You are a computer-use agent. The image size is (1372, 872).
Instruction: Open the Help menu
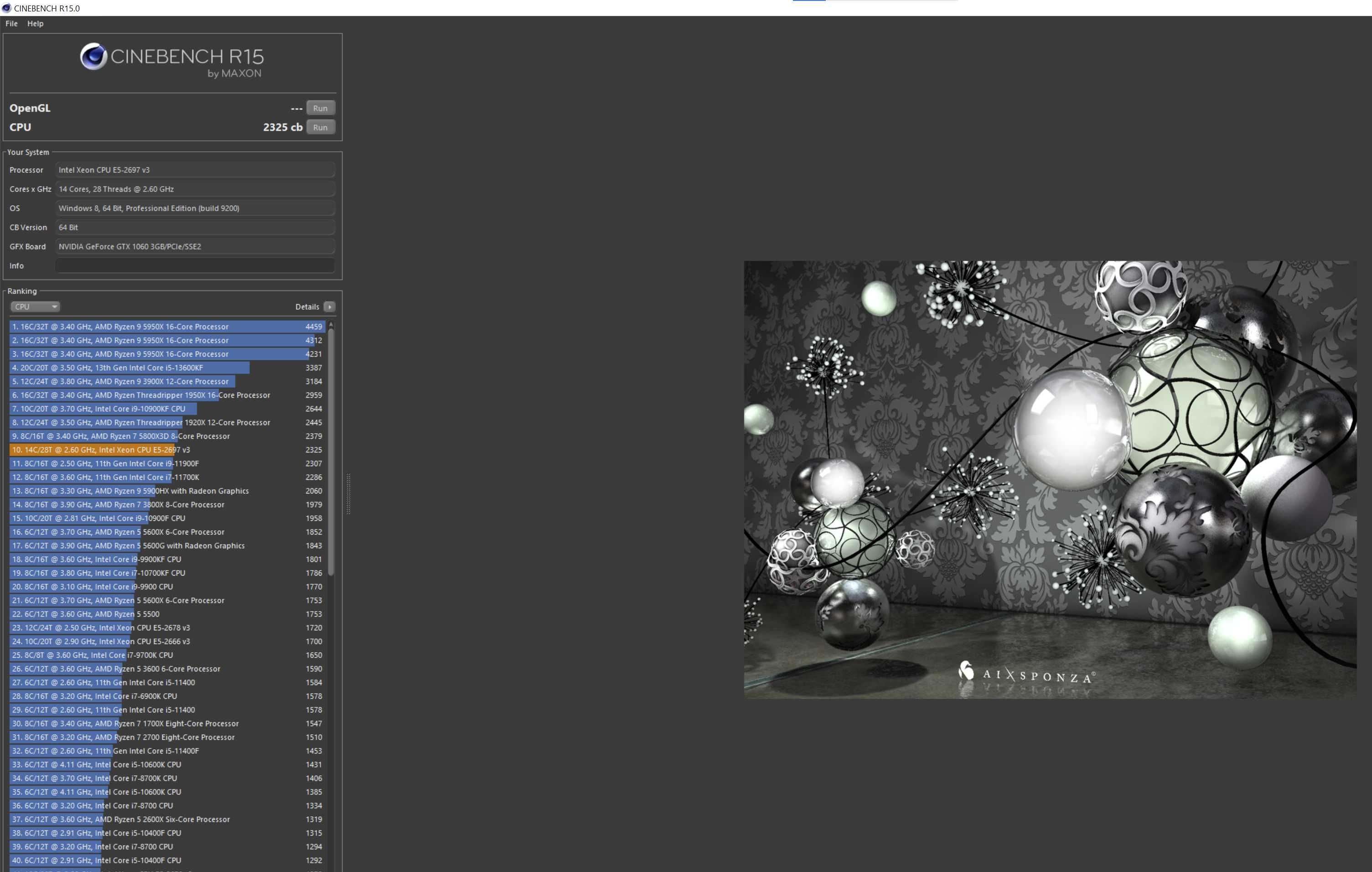tap(35, 23)
